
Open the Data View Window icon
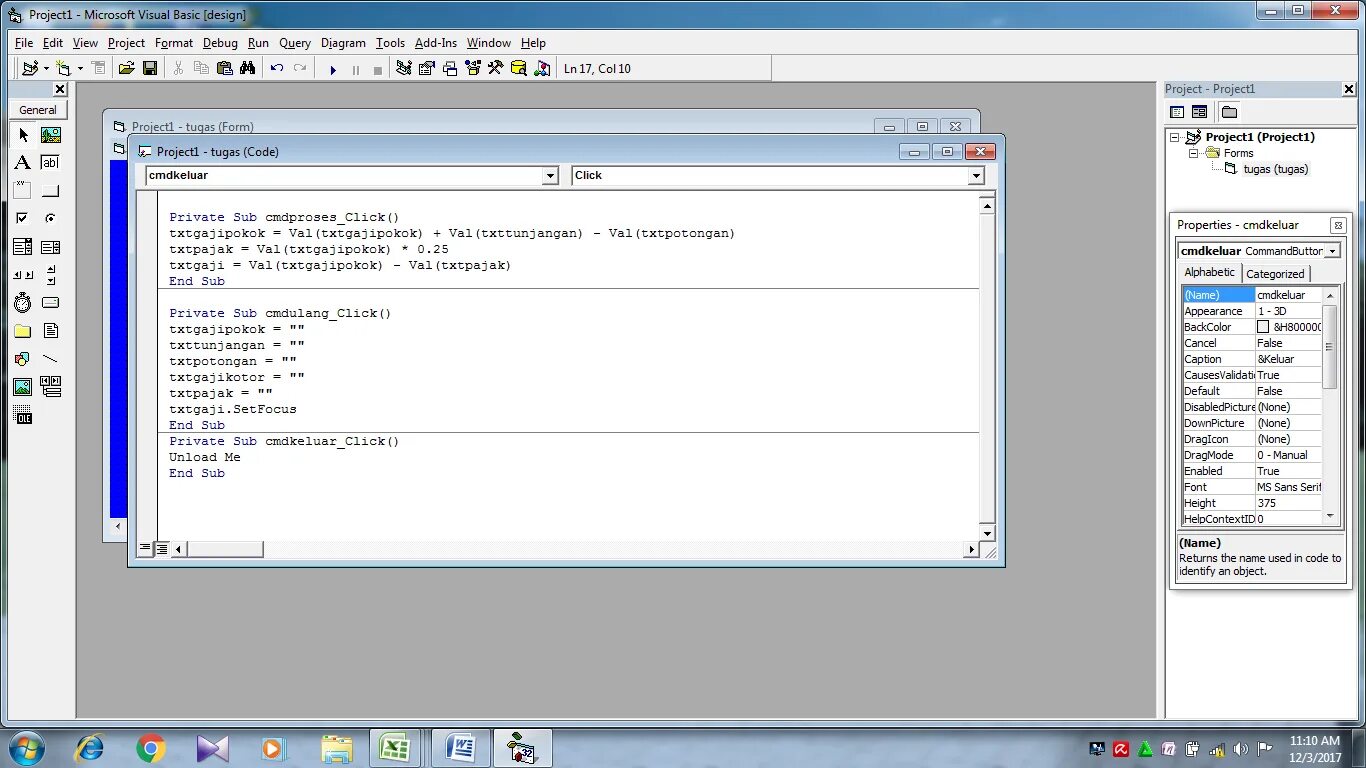point(519,68)
